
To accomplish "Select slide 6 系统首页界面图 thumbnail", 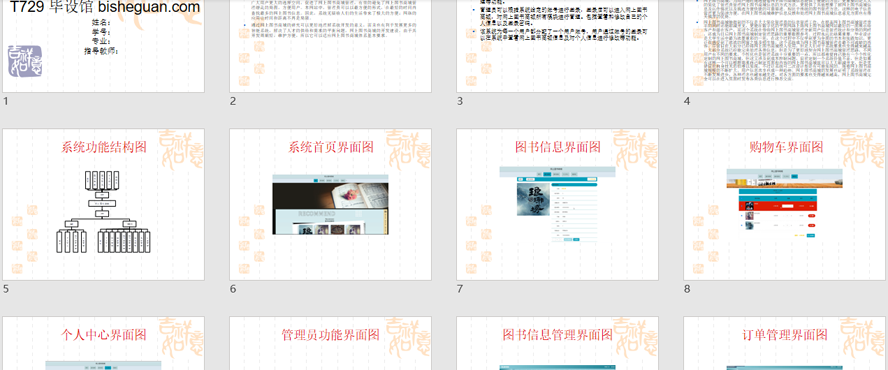I will (330, 204).
